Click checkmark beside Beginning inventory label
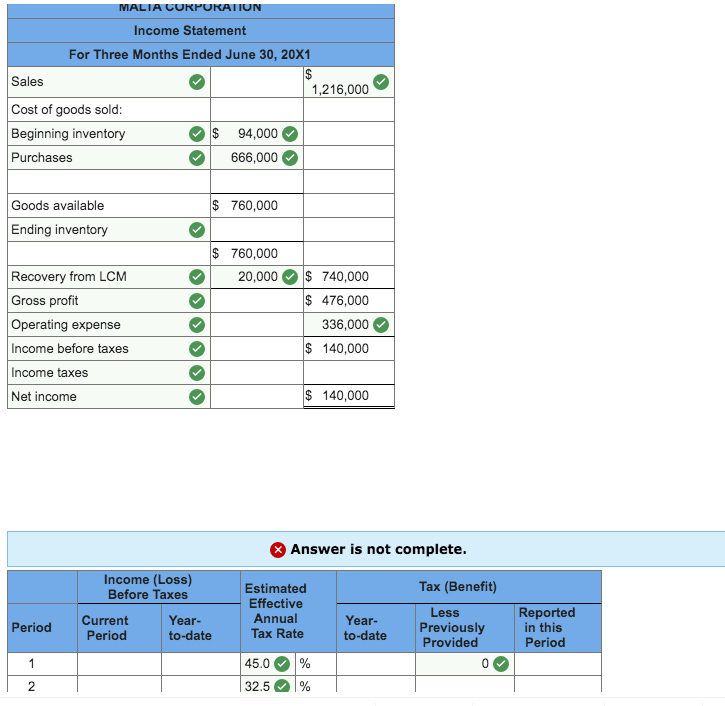Viewport: 725px width, 706px height. click(197, 134)
